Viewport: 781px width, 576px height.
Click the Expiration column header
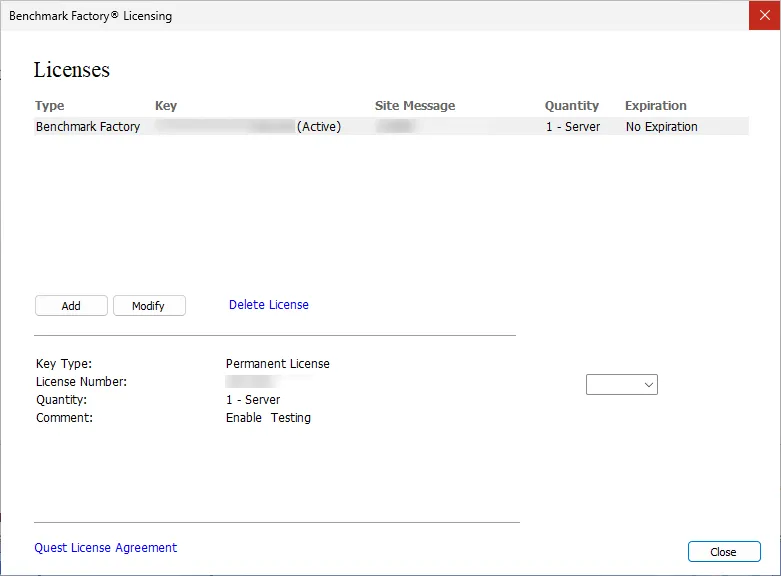pyautogui.click(x=655, y=106)
